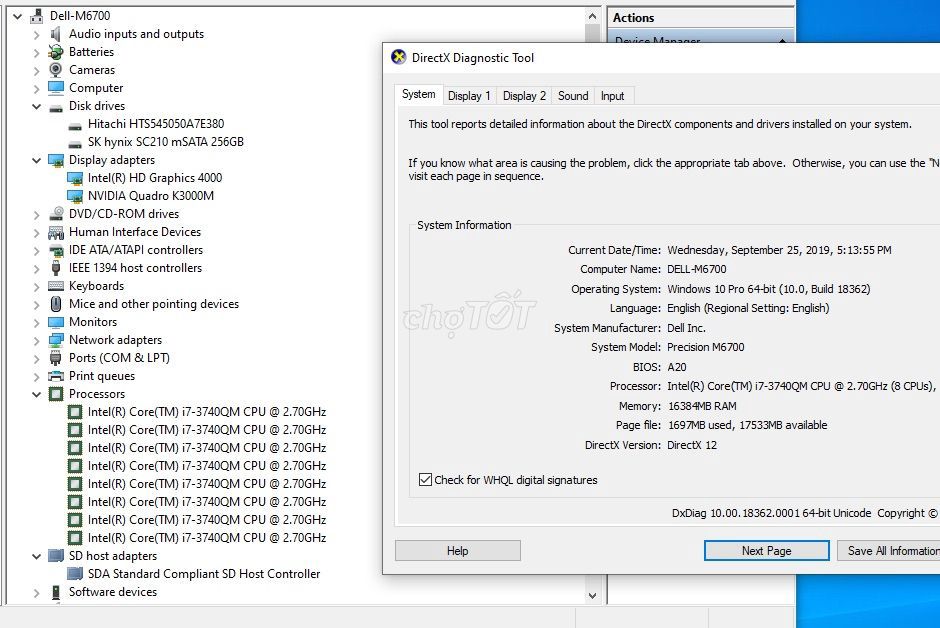This screenshot has width=940, height=628.
Task: Click the IDE ATA/ATAPI controllers icon
Action: click(56, 250)
